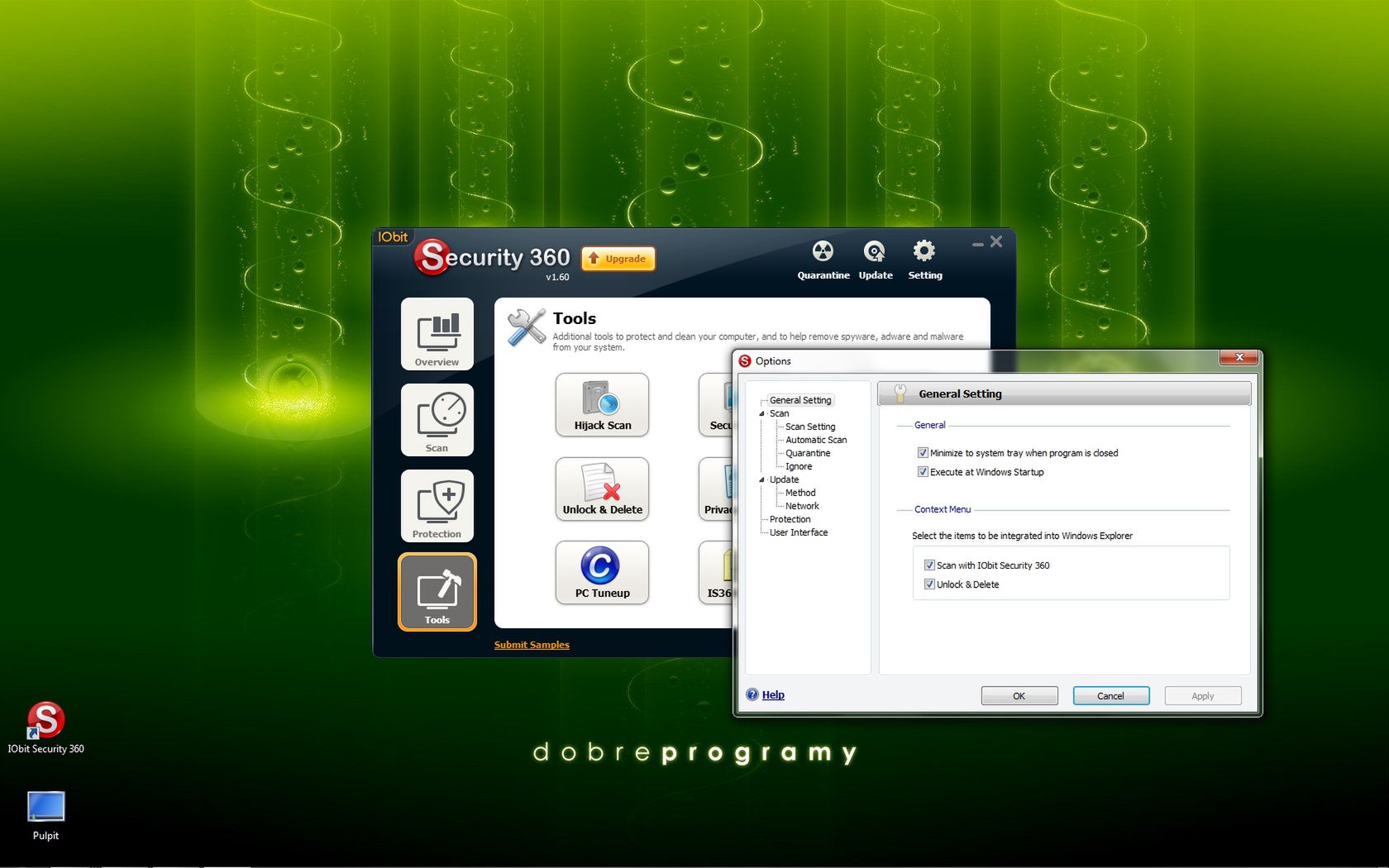Image resolution: width=1389 pixels, height=868 pixels.
Task: Uncheck Scan with IObit Security 360
Action: tap(929, 565)
